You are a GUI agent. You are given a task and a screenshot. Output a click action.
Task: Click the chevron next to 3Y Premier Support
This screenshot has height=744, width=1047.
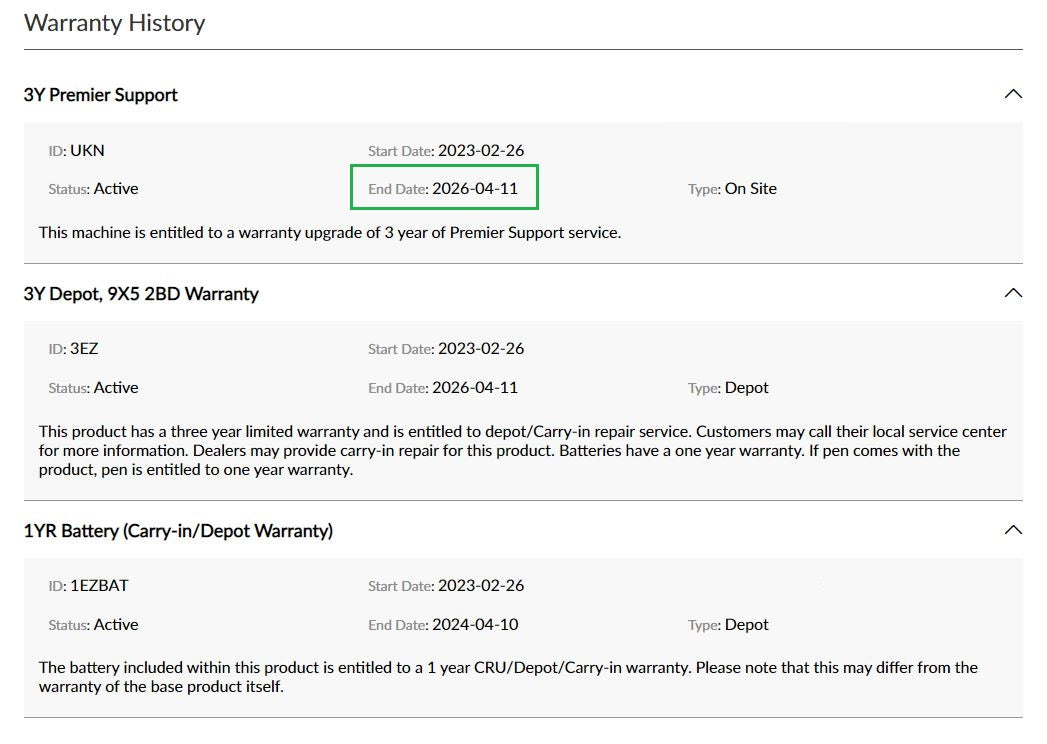click(1013, 93)
